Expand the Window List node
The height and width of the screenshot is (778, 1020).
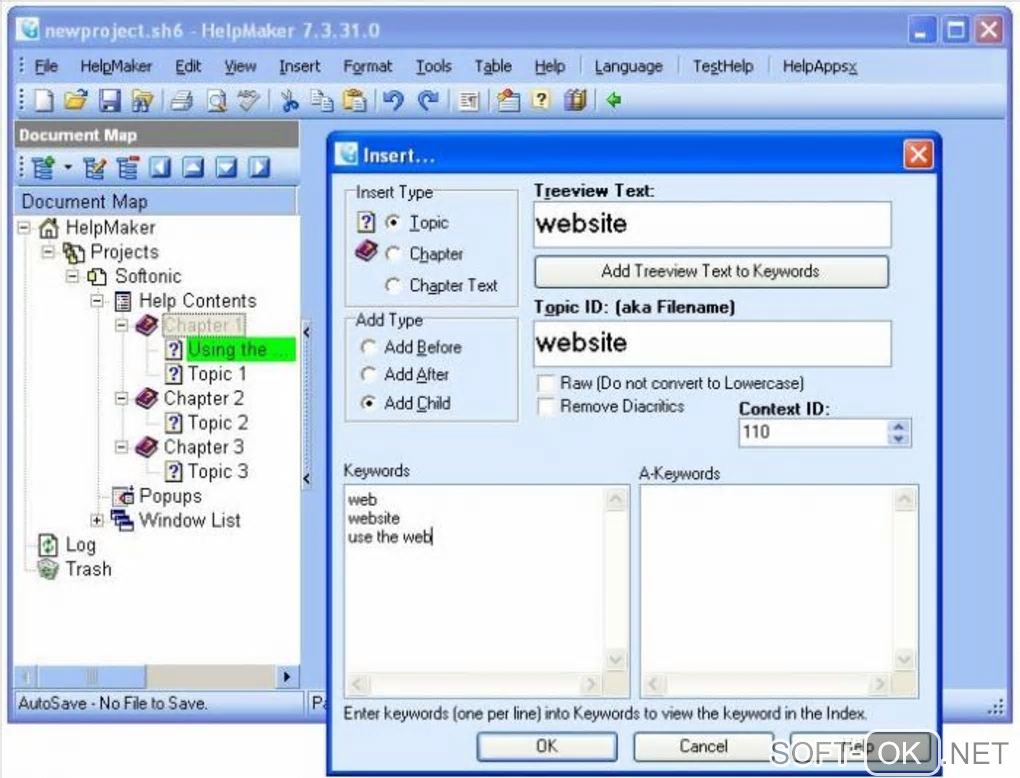click(x=97, y=520)
